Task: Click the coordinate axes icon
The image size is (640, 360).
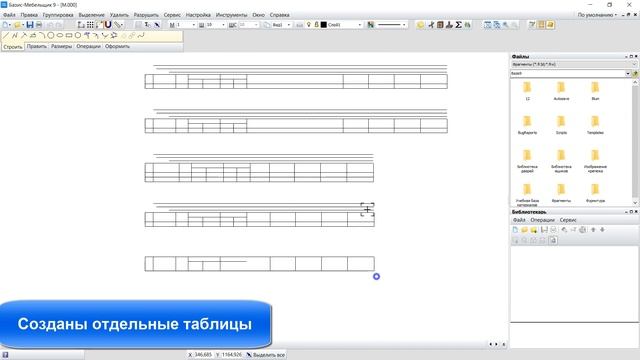Action: coord(81,25)
